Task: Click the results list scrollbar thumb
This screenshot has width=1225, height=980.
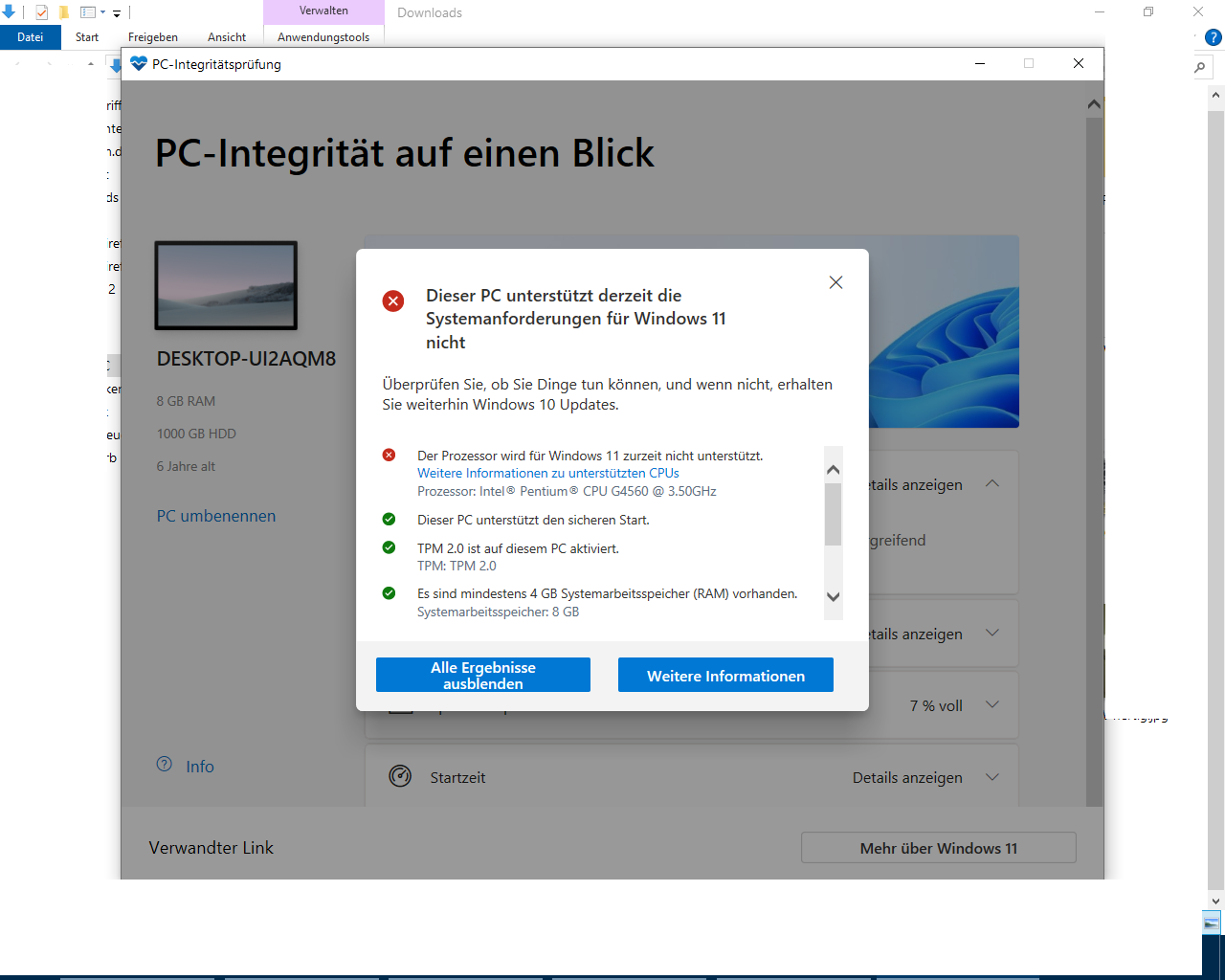Action: coord(833,514)
